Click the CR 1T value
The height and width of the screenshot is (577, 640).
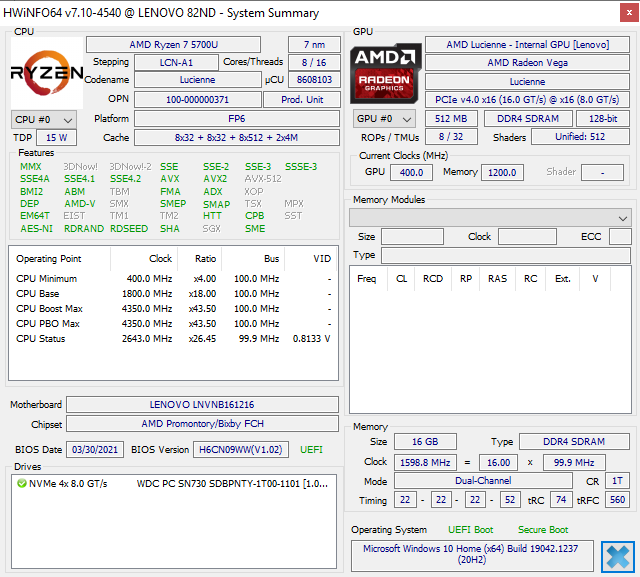point(617,481)
